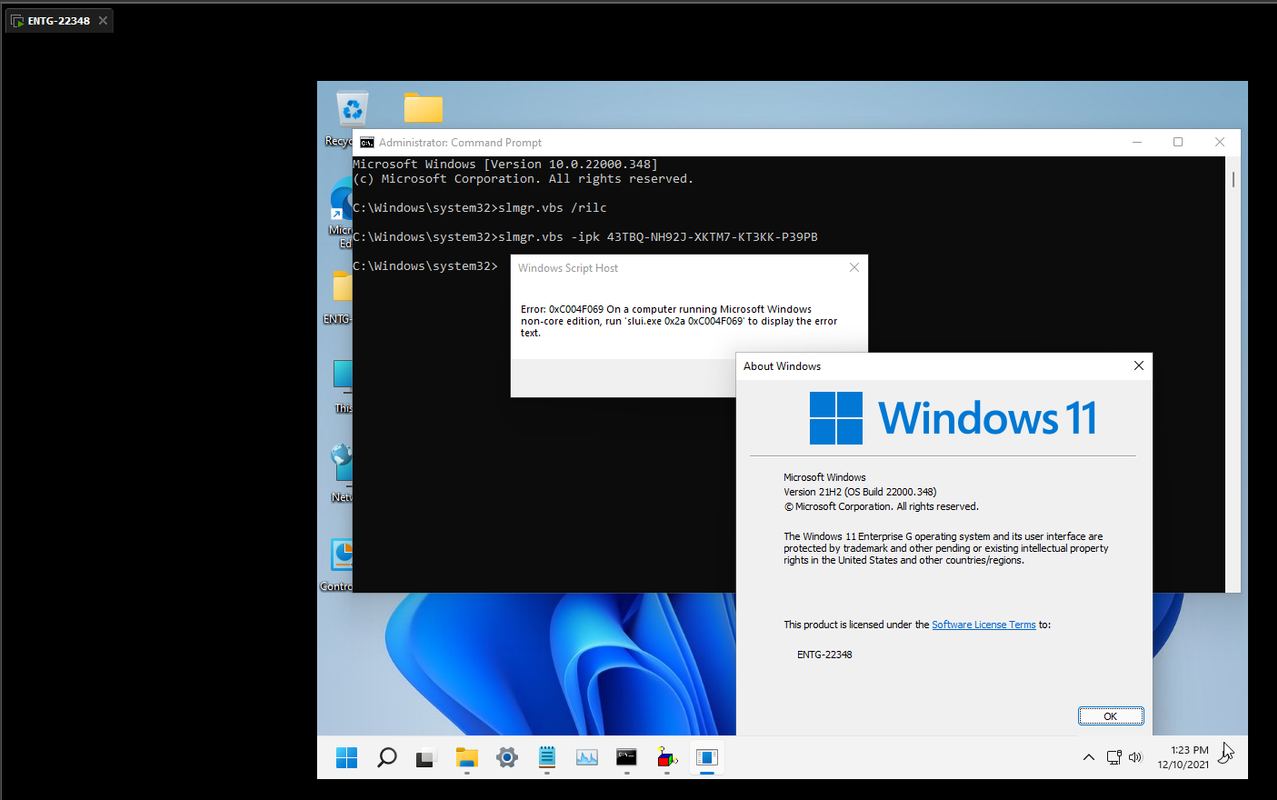Open taskbar Search magnifier
Screen dimensions: 1277x800
(x=387, y=758)
